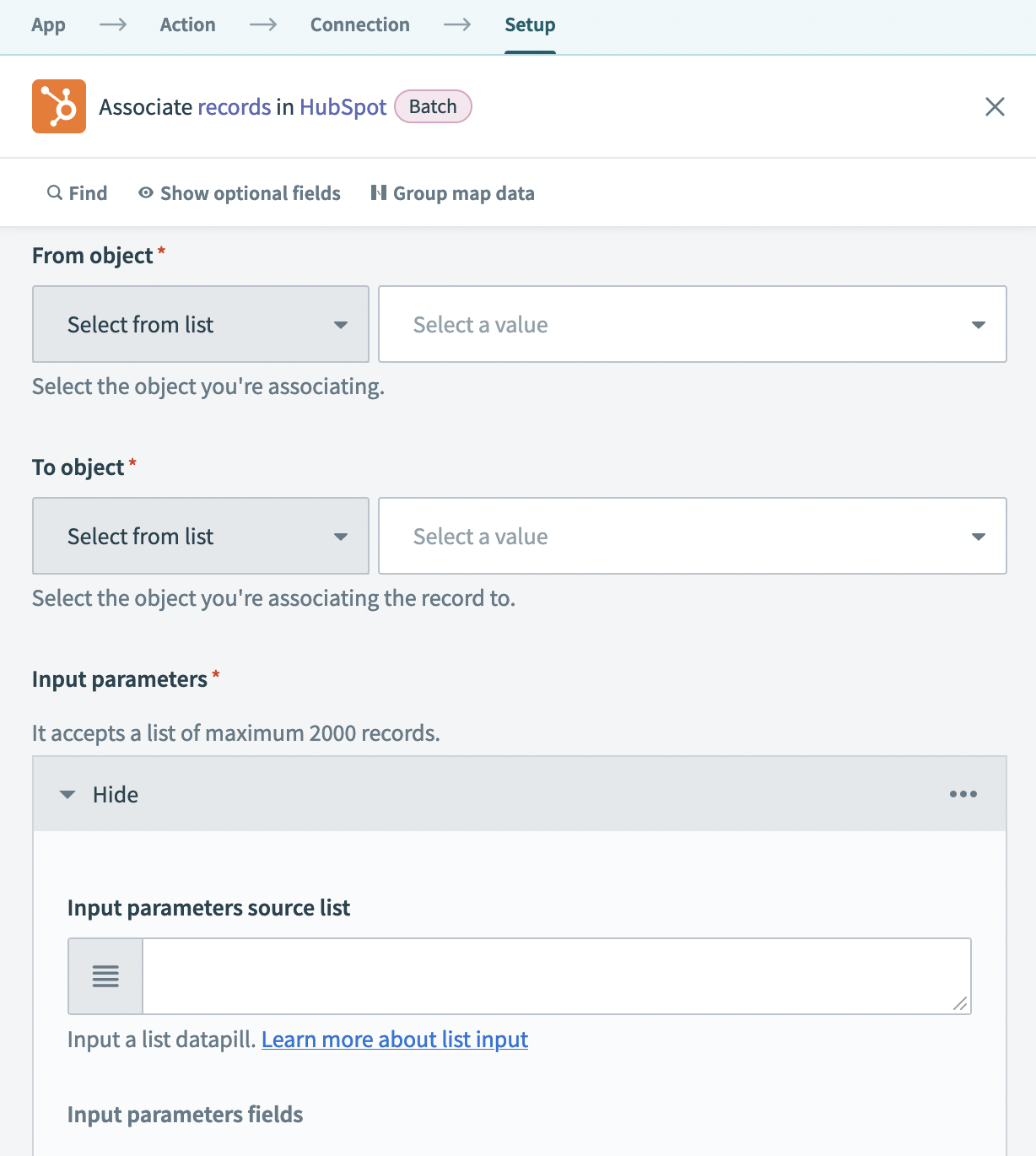Click the list-lines icon beside source list
The width and height of the screenshot is (1036, 1156).
point(105,976)
